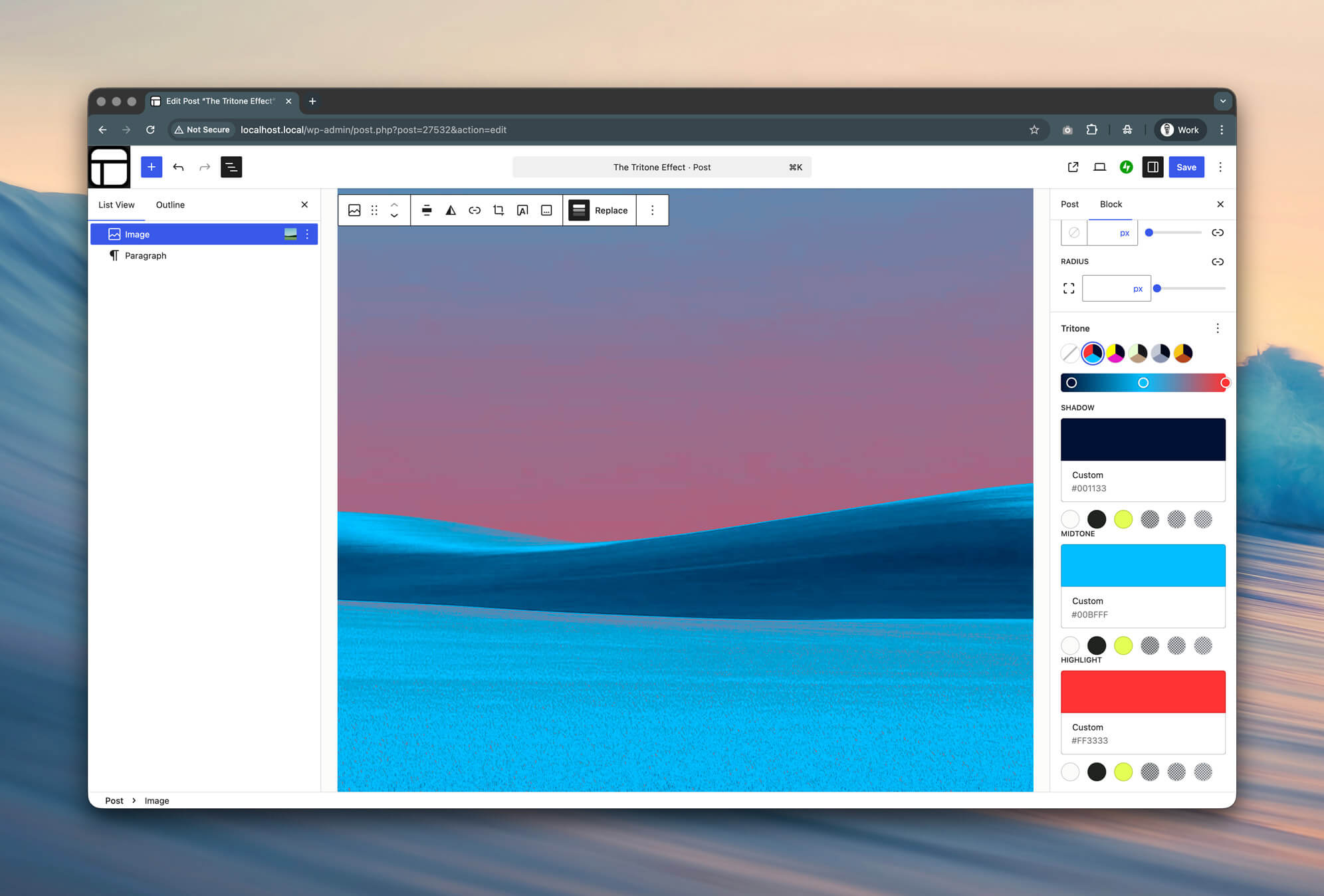Image resolution: width=1324 pixels, height=896 pixels.
Task: Switch to the Outline tab
Action: [x=170, y=205]
